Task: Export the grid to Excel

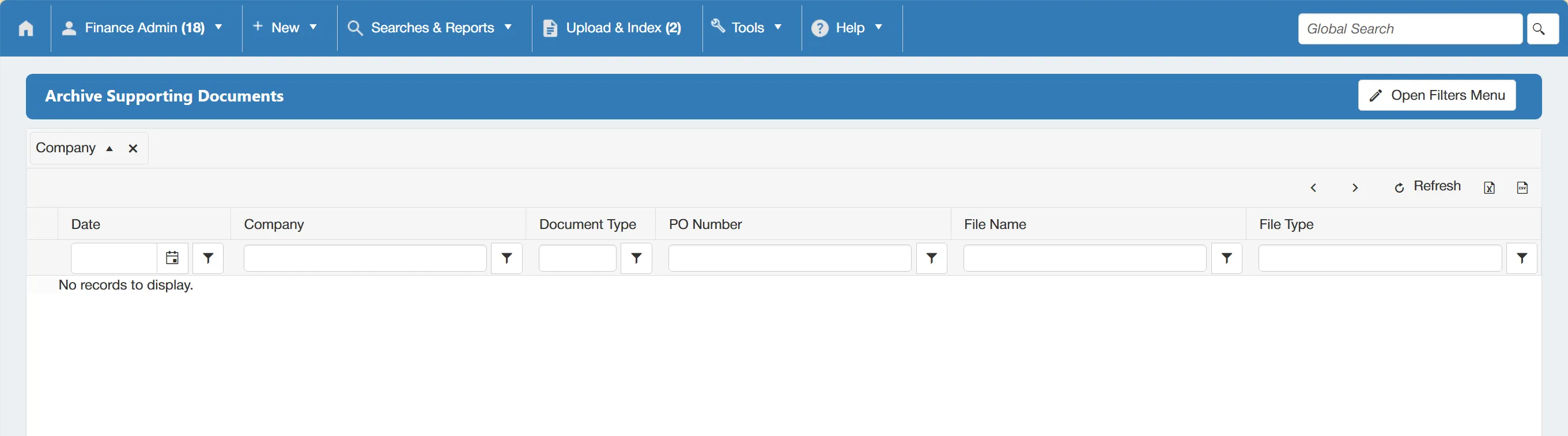Action: [x=1489, y=187]
